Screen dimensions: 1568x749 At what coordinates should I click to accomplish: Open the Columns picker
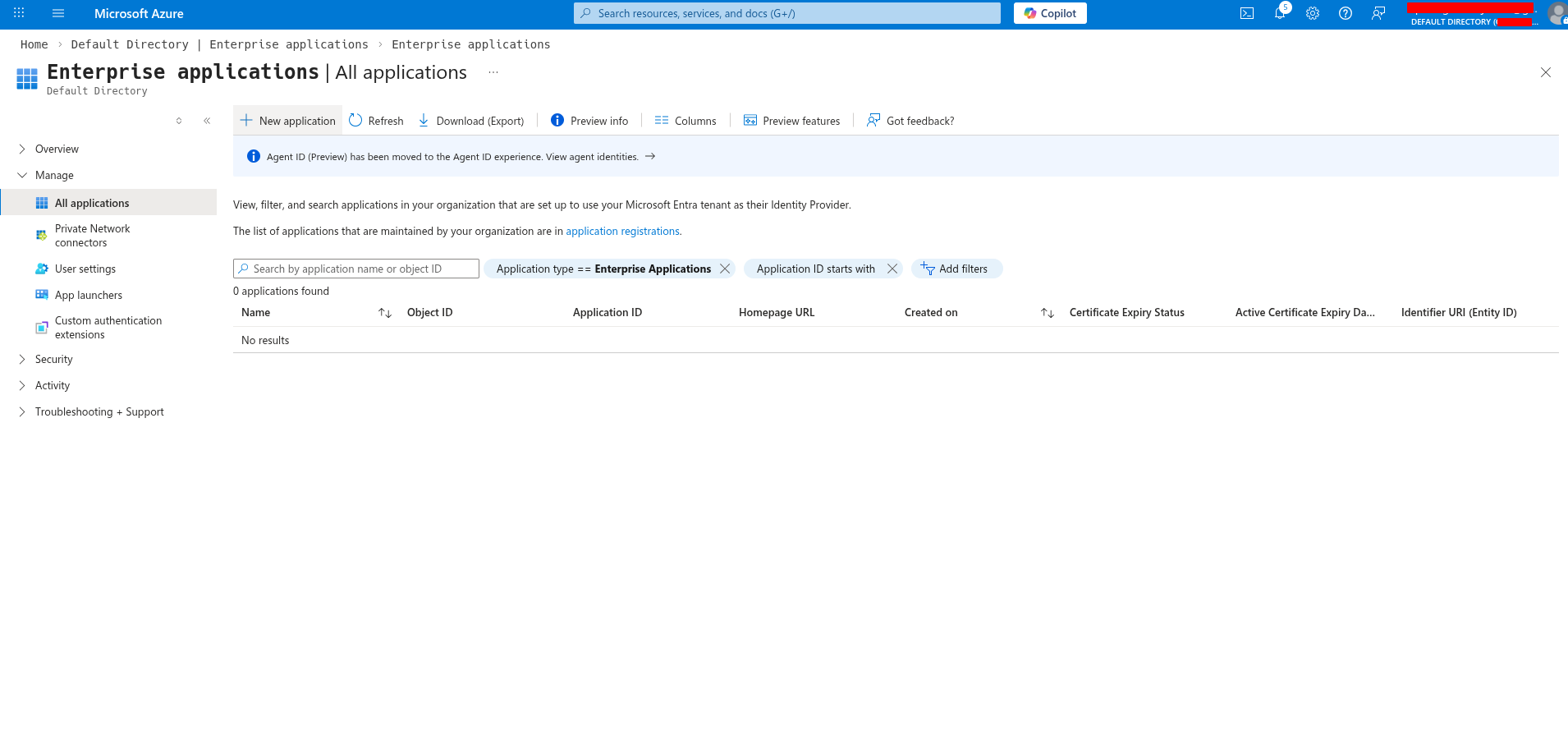point(685,120)
